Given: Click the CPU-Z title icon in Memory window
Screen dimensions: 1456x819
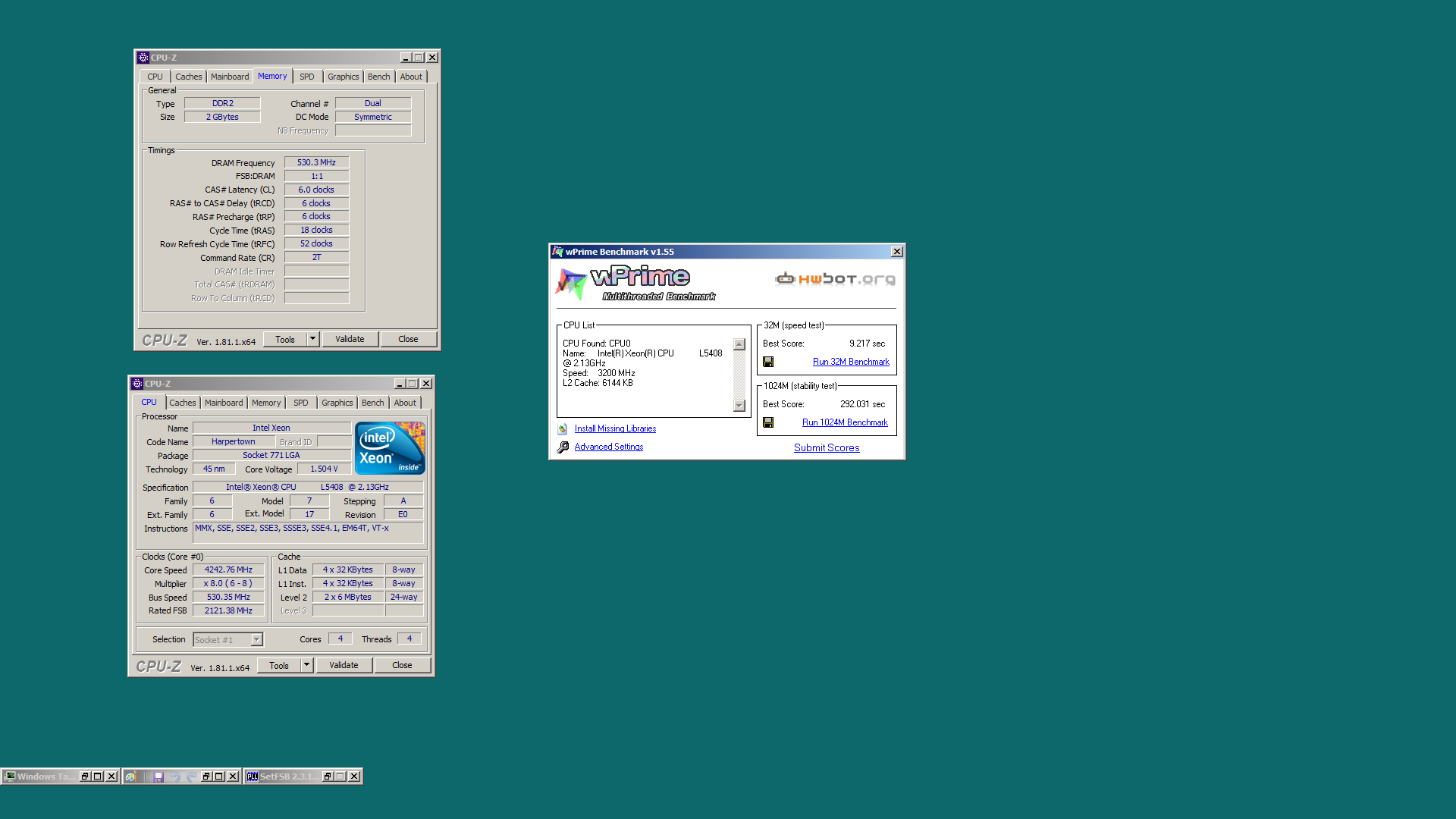Looking at the screenshot, I should [x=143, y=58].
